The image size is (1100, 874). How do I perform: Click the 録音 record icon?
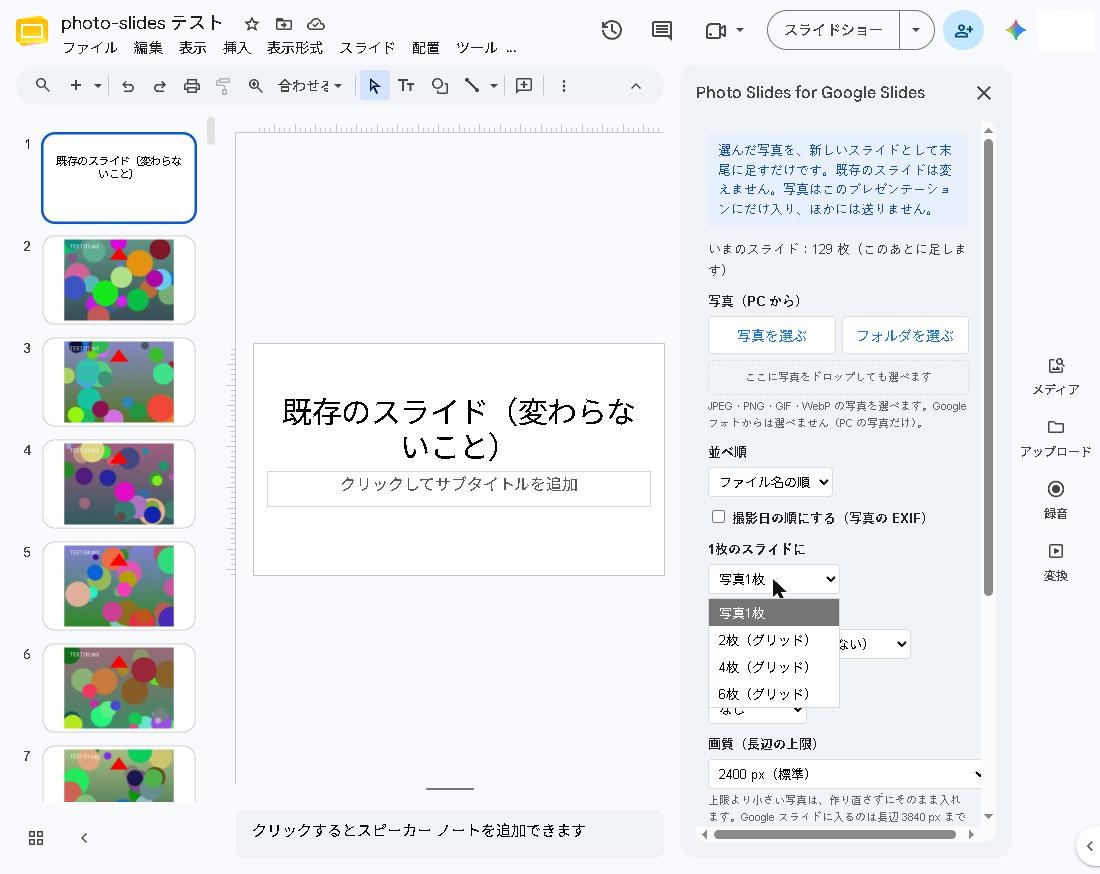pos(1056,489)
